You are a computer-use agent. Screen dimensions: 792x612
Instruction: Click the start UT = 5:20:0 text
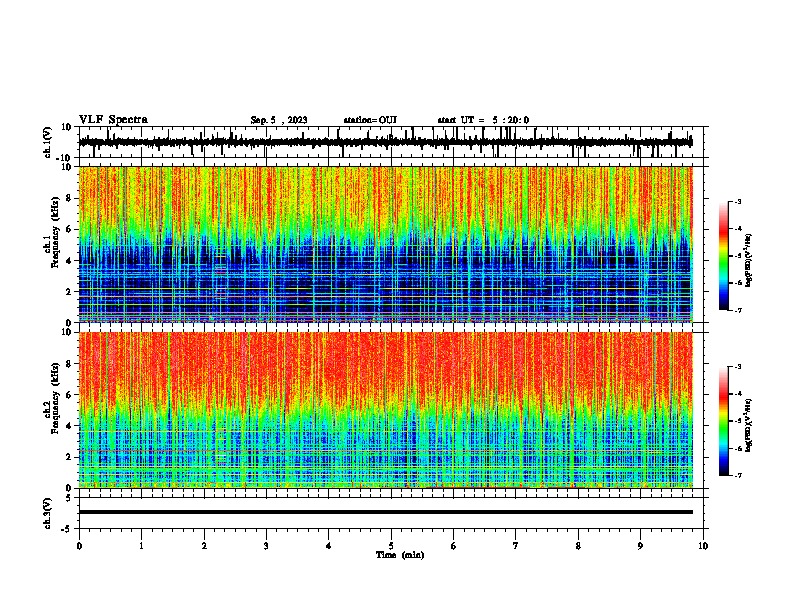point(483,120)
